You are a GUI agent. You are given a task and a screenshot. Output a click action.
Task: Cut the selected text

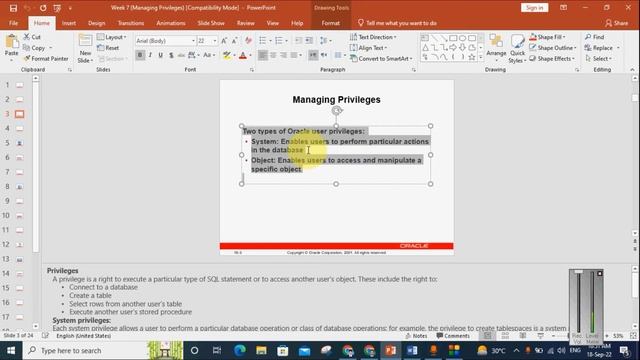(x=32, y=37)
